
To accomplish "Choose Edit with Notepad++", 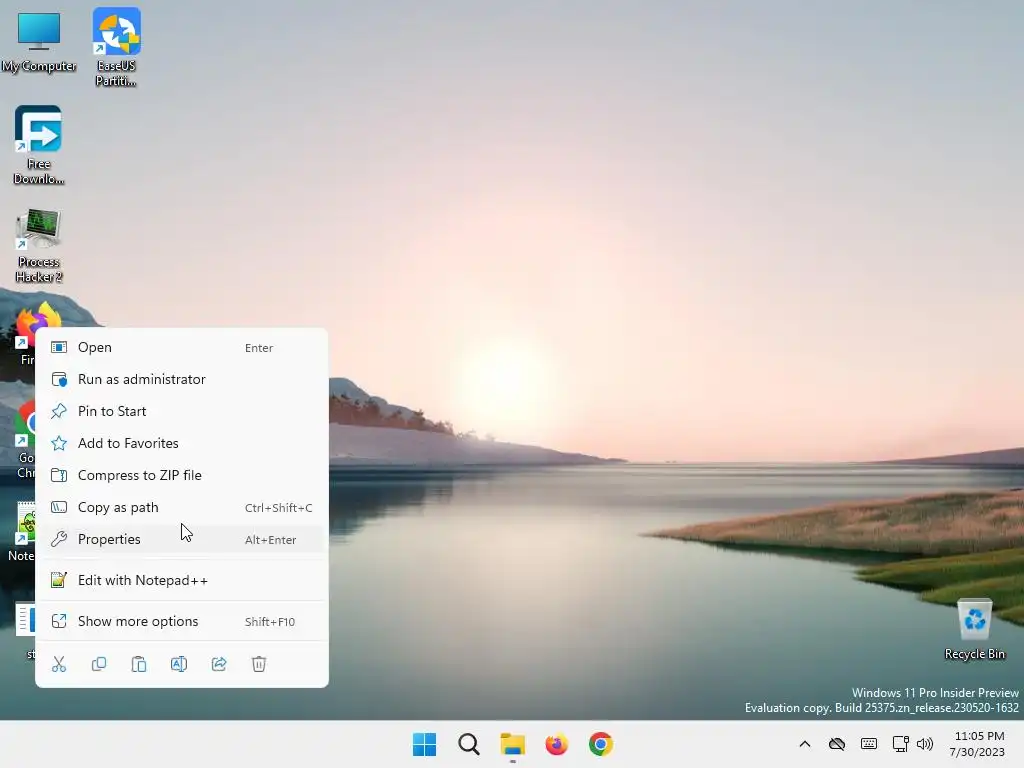I will pos(181,581).
